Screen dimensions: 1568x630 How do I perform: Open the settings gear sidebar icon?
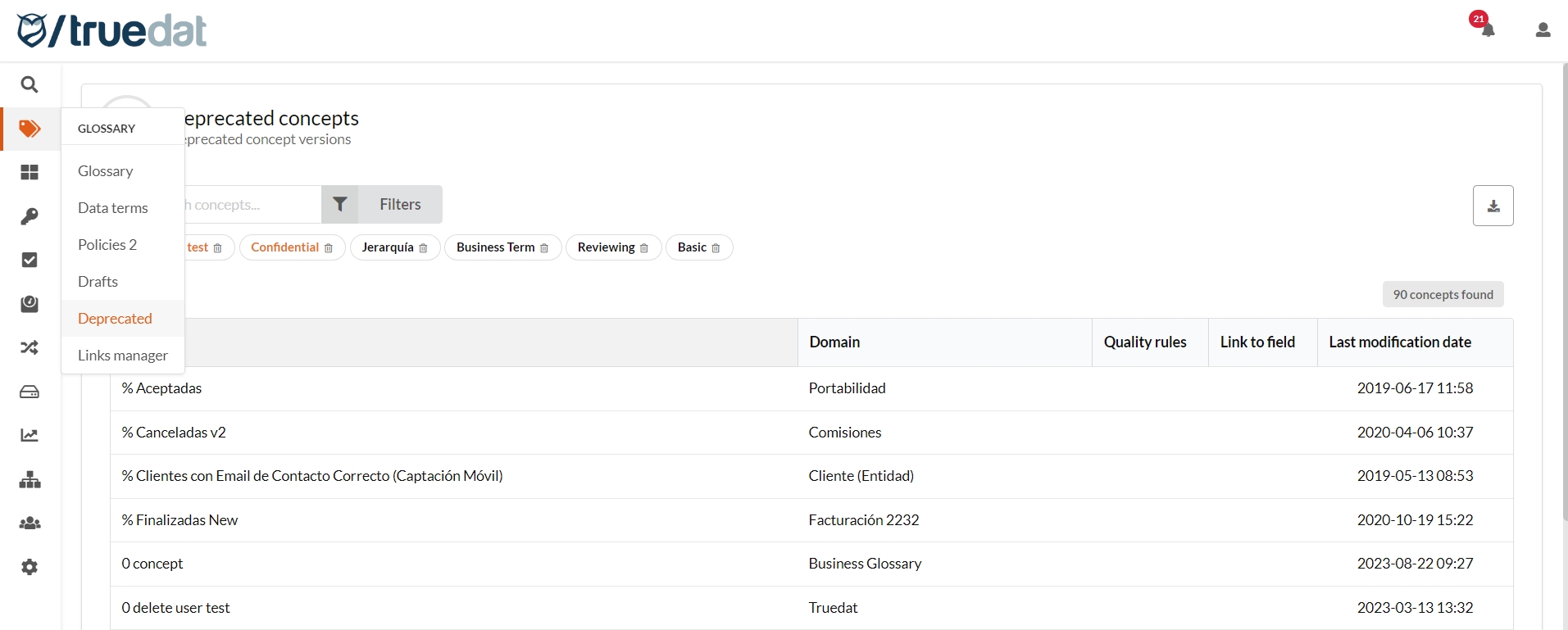point(30,567)
